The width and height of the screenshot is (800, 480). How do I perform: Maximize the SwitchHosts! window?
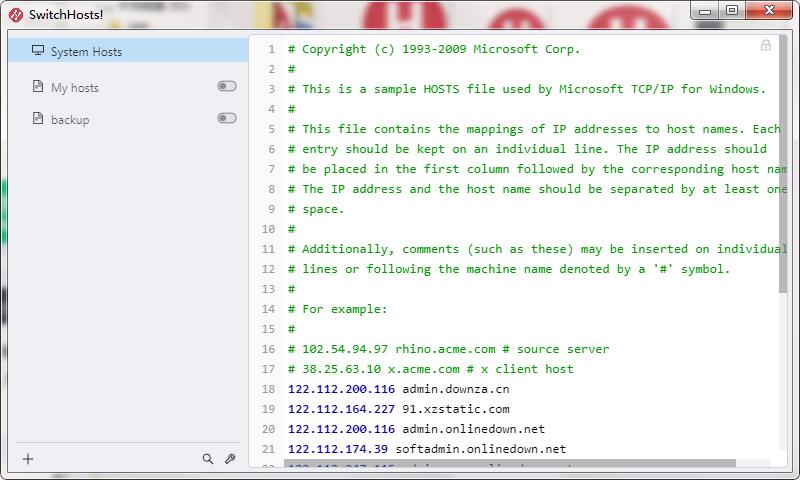[732, 10]
